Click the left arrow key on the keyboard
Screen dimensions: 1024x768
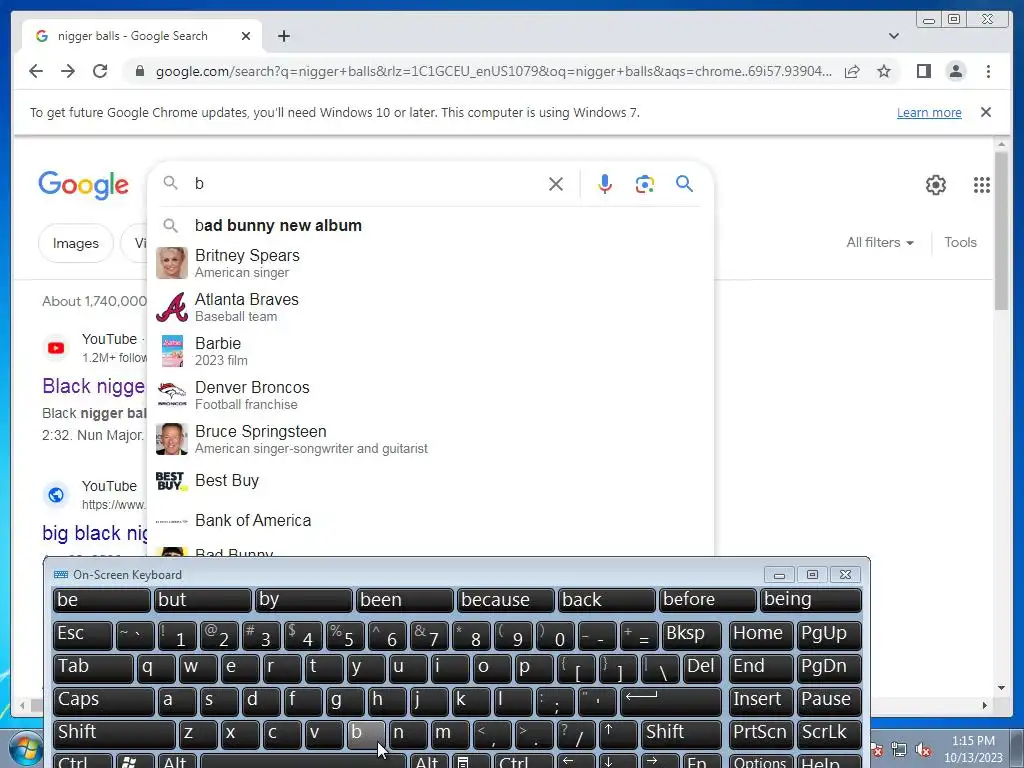tap(575, 761)
